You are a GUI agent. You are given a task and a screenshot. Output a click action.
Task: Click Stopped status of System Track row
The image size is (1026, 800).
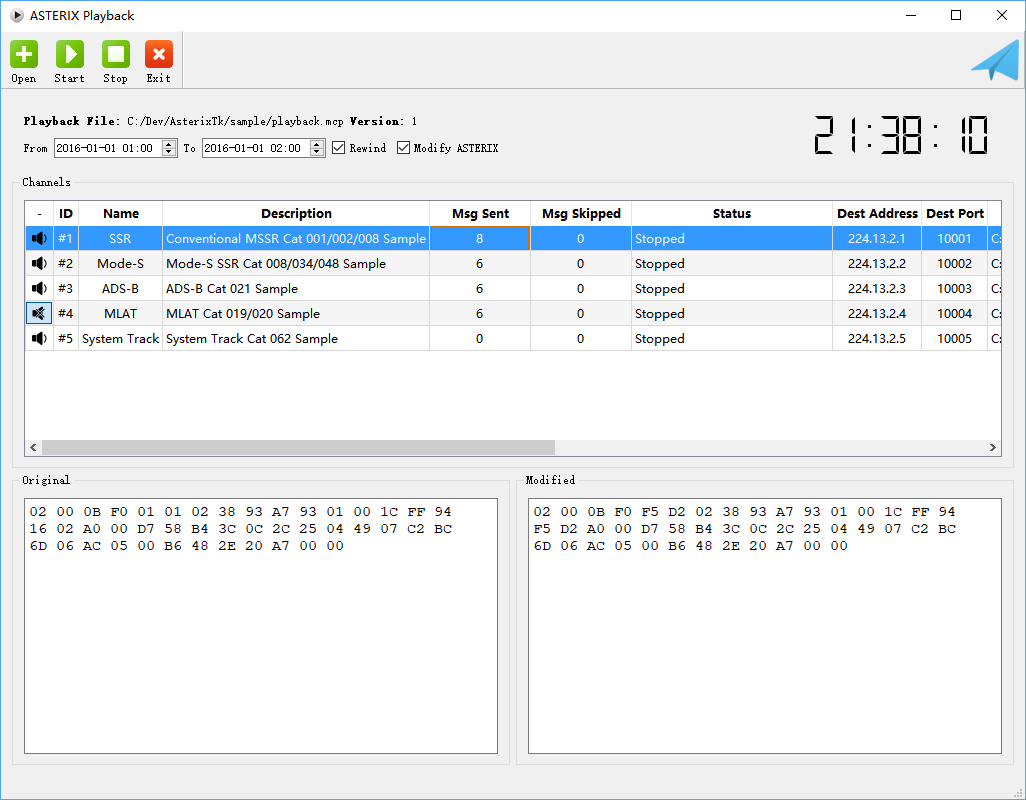[732, 338]
